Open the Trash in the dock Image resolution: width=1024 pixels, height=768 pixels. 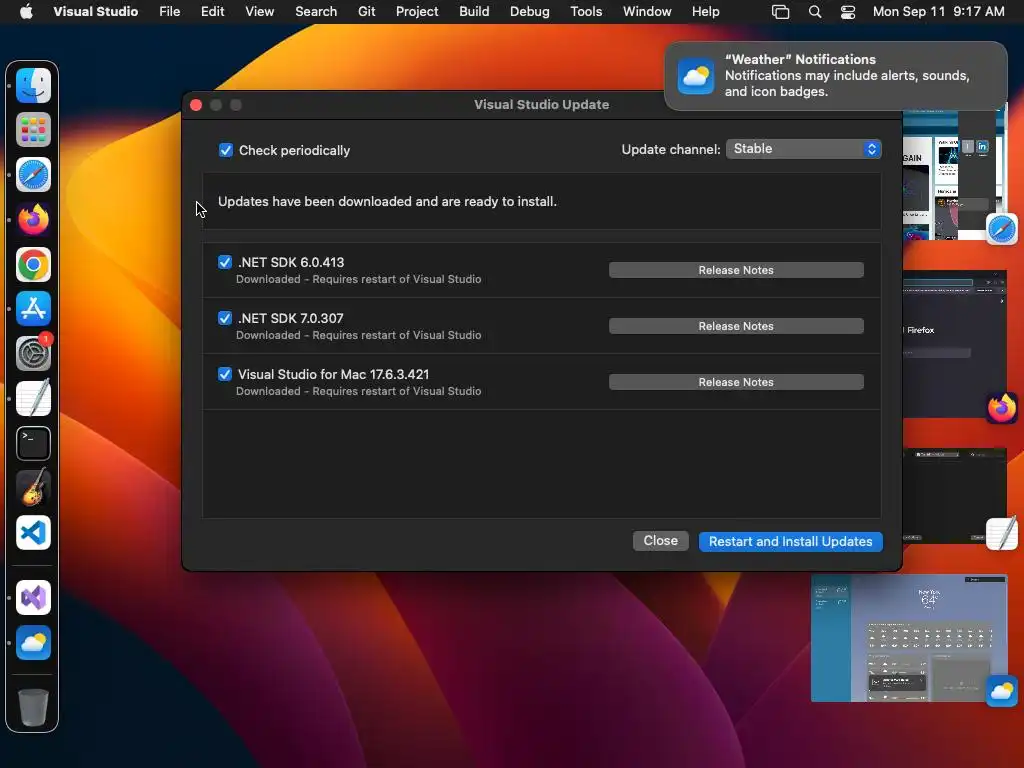point(33,707)
